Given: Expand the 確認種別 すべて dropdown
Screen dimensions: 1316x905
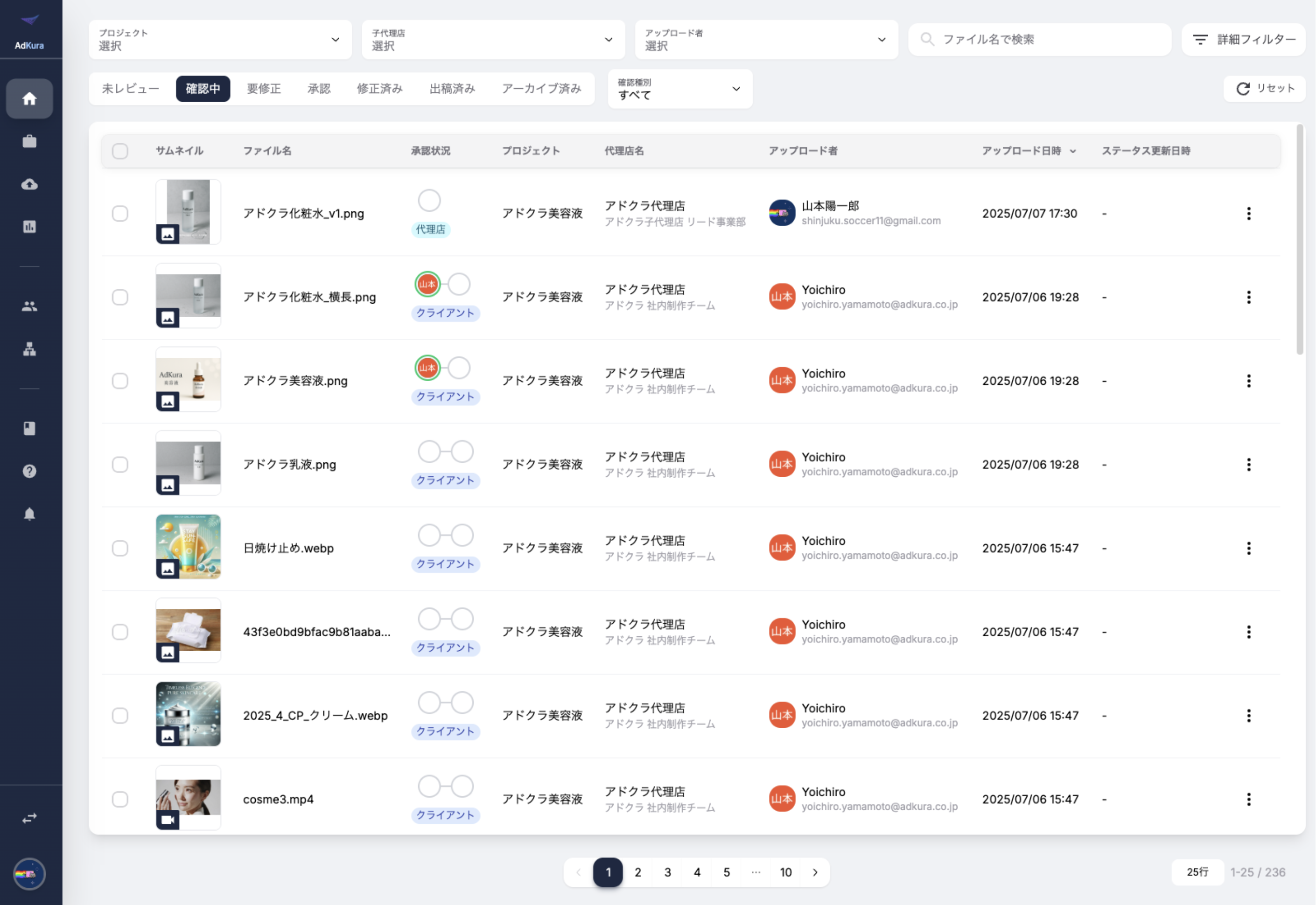Looking at the screenshot, I should [679, 89].
